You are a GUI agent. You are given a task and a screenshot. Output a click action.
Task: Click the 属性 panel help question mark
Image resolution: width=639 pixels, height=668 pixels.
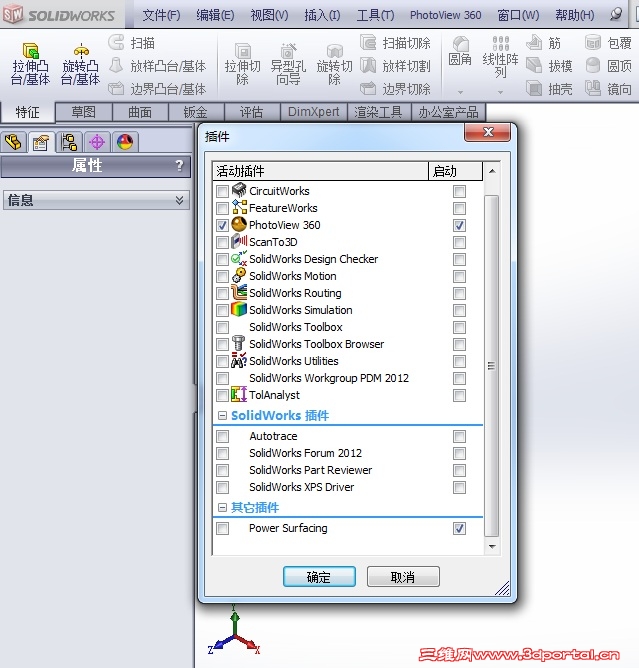point(180,165)
